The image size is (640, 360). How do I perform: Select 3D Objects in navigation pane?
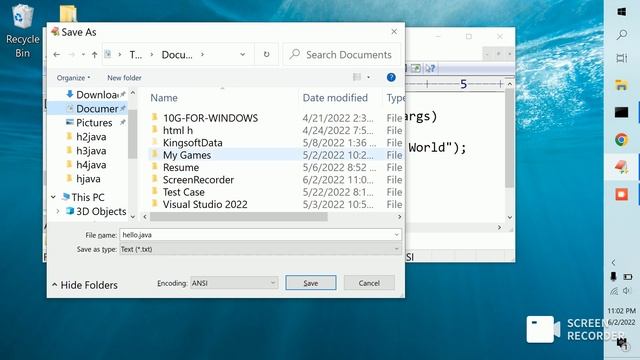pyautogui.click(x=101, y=211)
